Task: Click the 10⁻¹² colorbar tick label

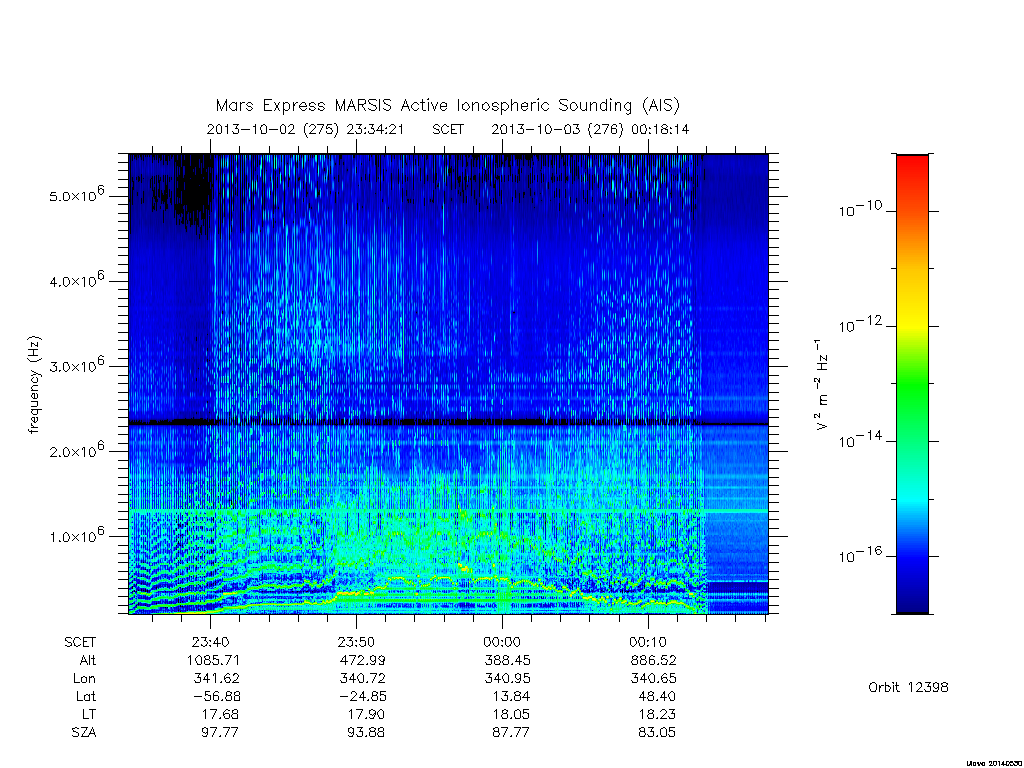Action: (860, 325)
